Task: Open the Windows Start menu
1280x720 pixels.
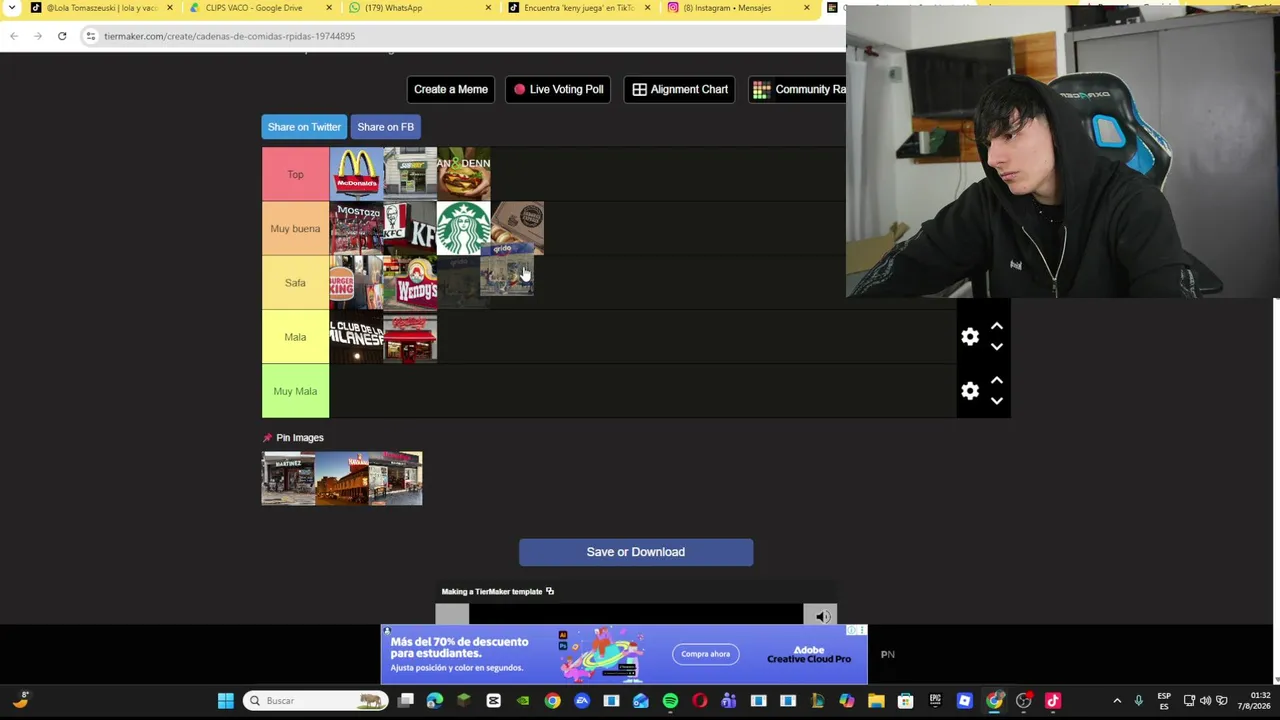Action: pyautogui.click(x=226, y=701)
